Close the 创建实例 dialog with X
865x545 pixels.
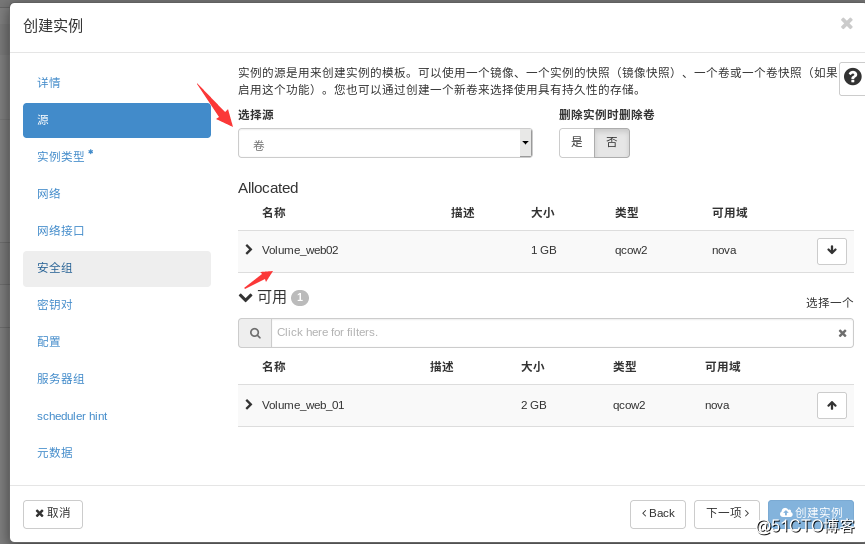coord(846,23)
